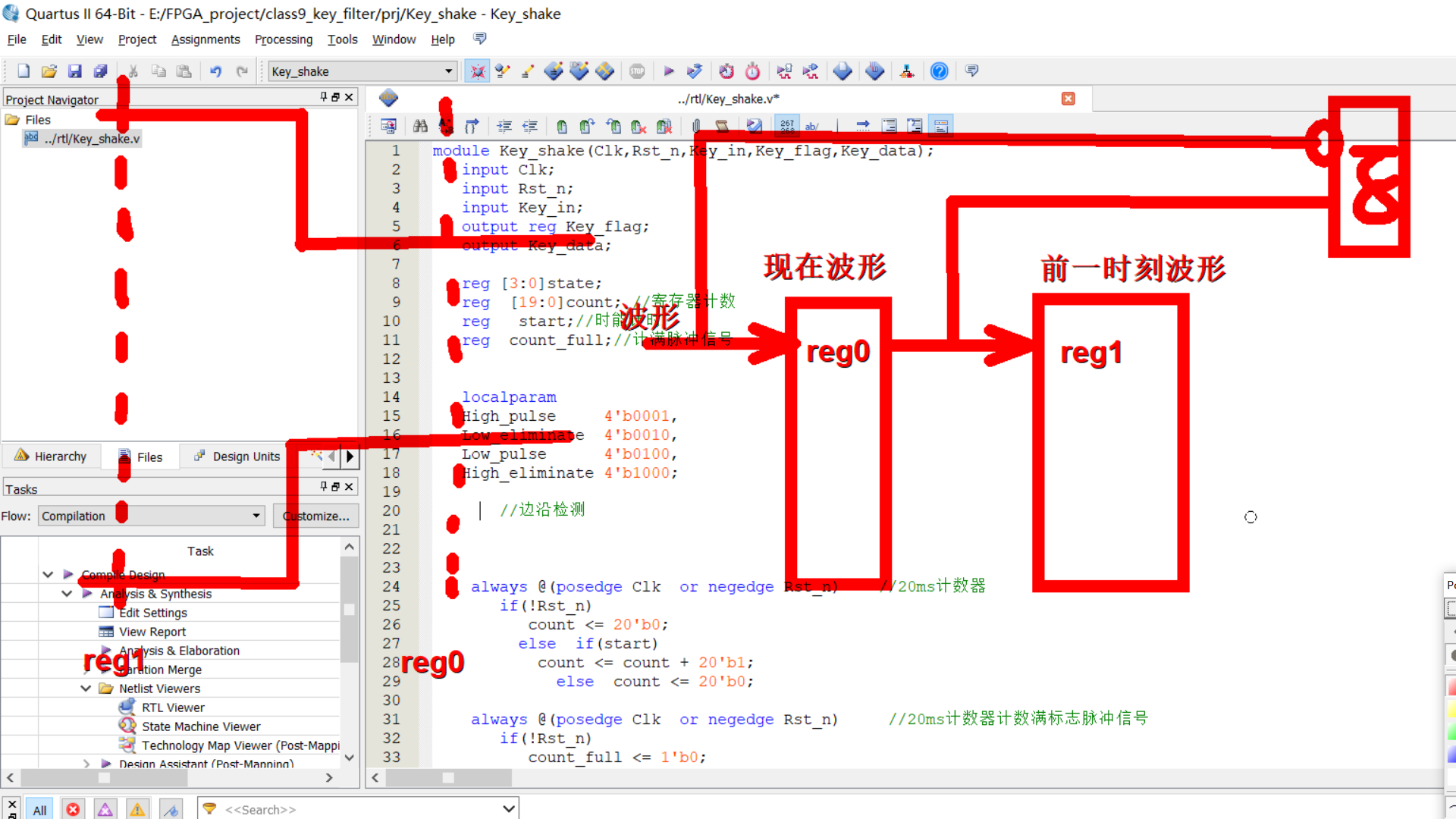Viewport: 1456px width, 819px height.
Task: Start compilation with the purple play icon
Action: (x=669, y=71)
